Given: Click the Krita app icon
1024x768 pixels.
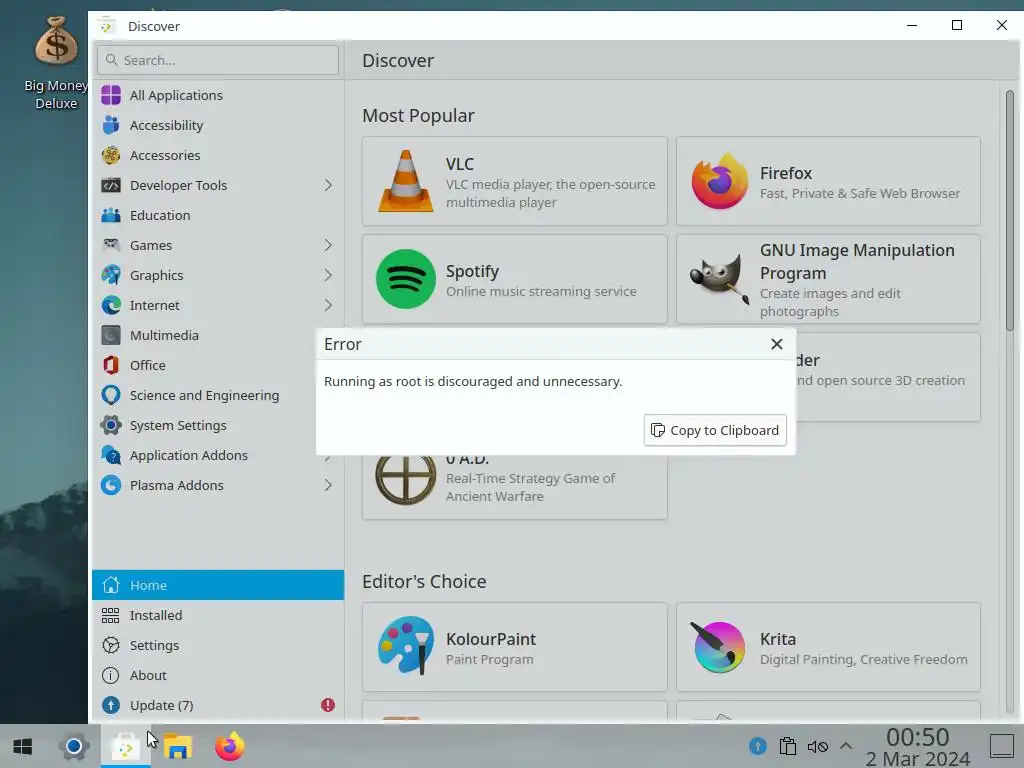Looking at the screenshot, I should click(x=718, y=646).
